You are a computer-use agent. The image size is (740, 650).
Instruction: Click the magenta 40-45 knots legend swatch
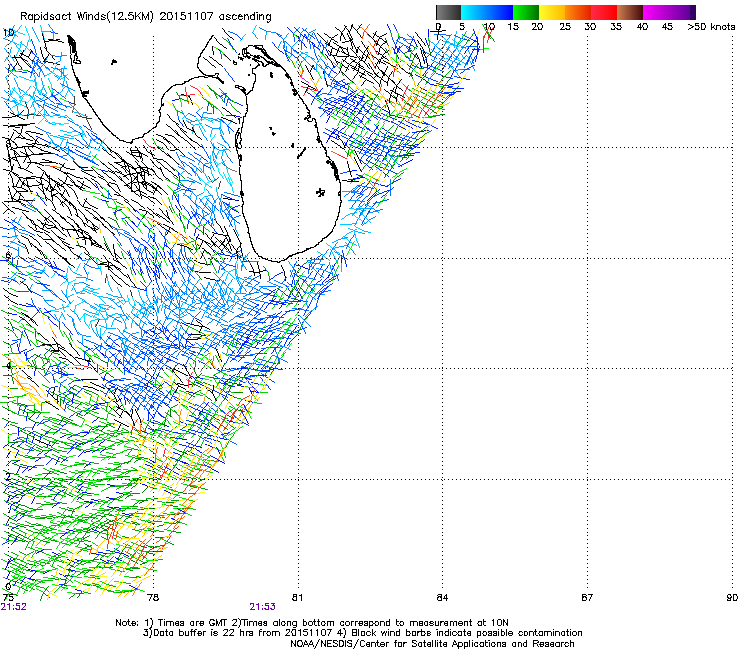[x=656, y=12]
